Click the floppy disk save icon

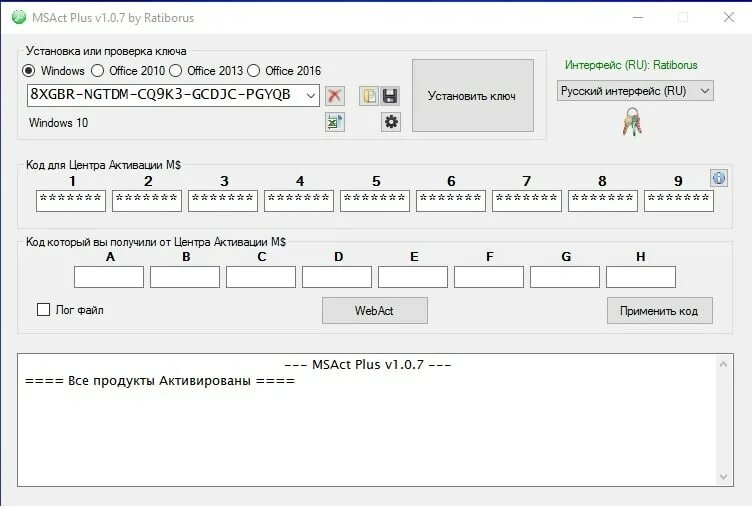390,96
